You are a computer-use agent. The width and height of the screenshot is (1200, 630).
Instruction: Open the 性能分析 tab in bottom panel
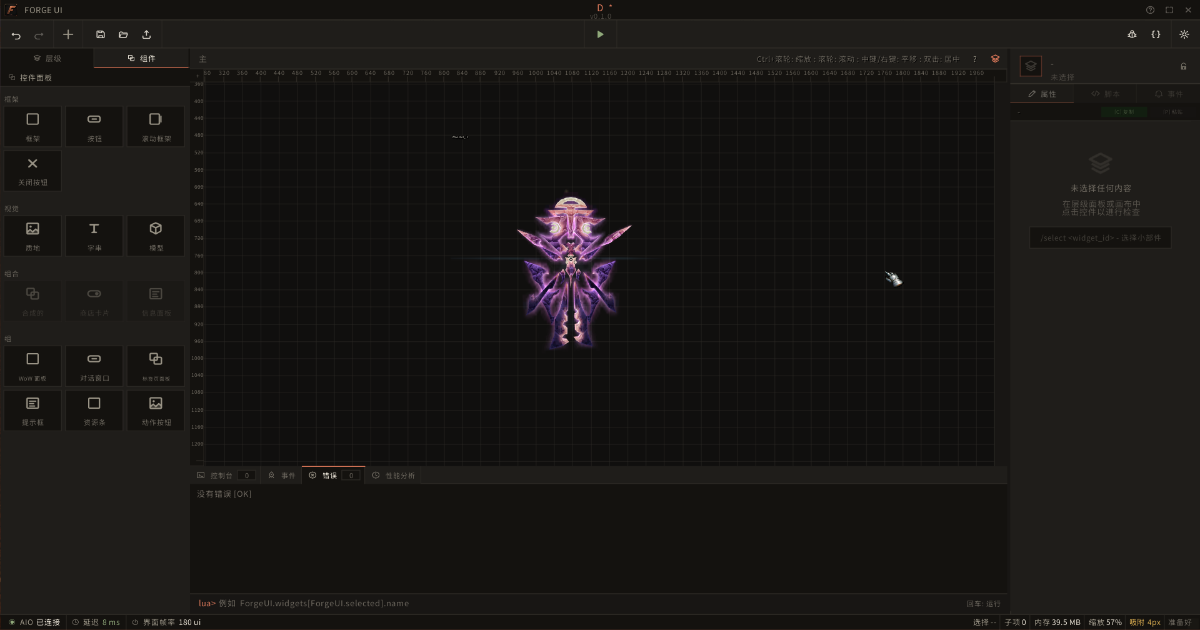coord(393,475)
